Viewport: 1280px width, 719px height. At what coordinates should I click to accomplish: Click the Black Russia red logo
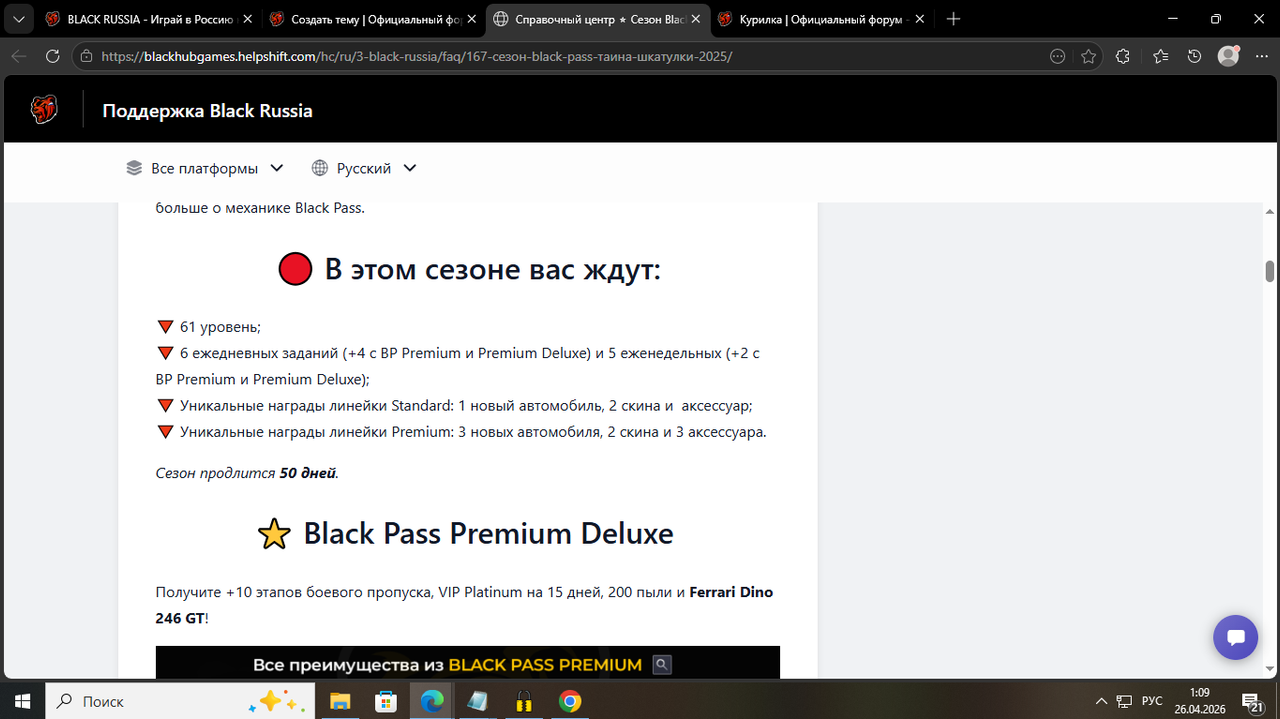click(x=44, y=110)
